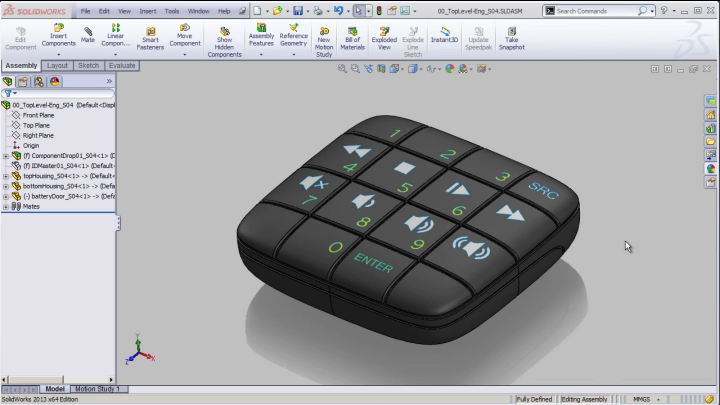Switch to Motion Study 1 tab
Screen dimensions: 720x405
(97, 389)
